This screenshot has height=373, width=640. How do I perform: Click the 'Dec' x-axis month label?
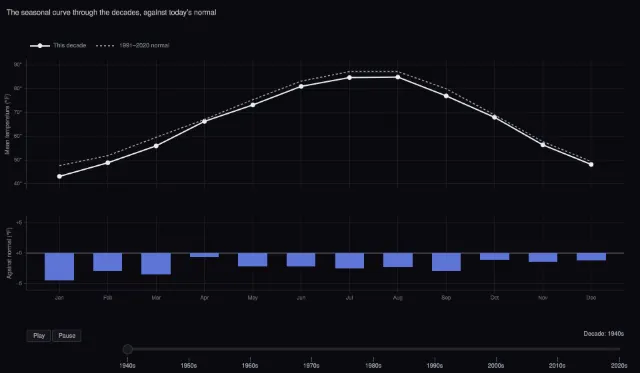[x=591, y=298]
